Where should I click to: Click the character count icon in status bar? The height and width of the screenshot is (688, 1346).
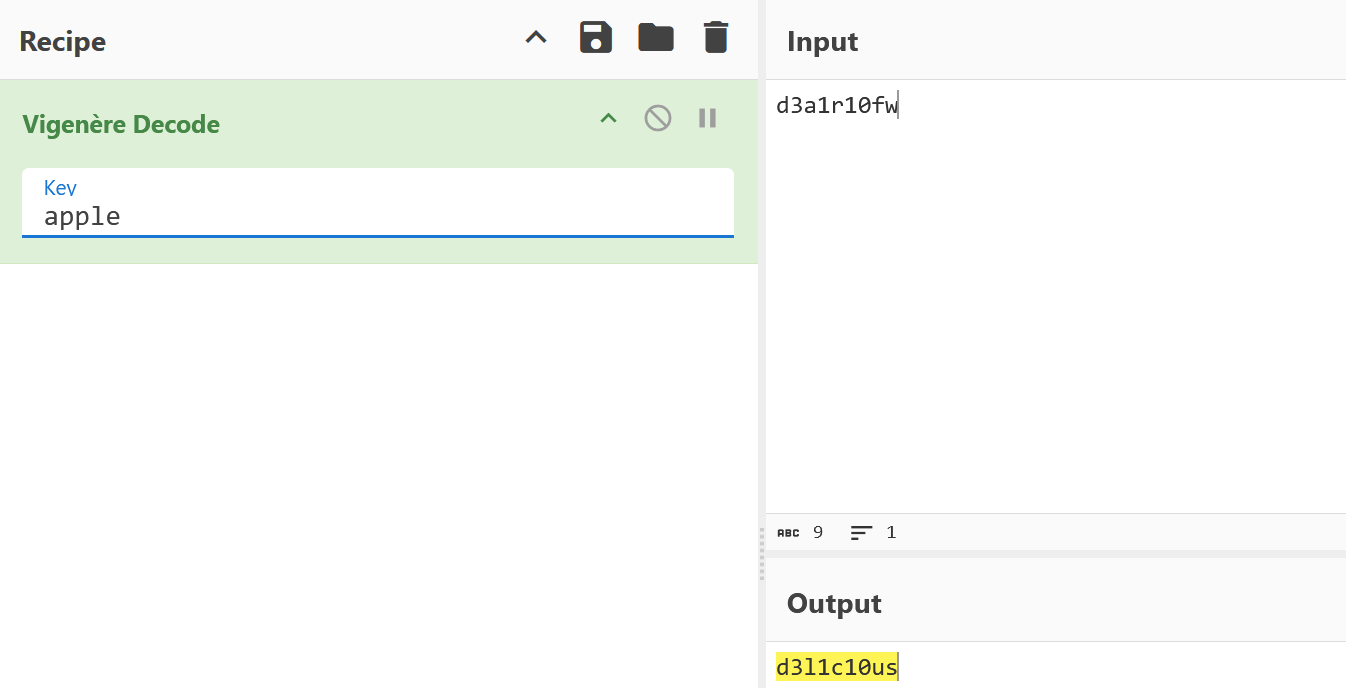tap(788, 533)
